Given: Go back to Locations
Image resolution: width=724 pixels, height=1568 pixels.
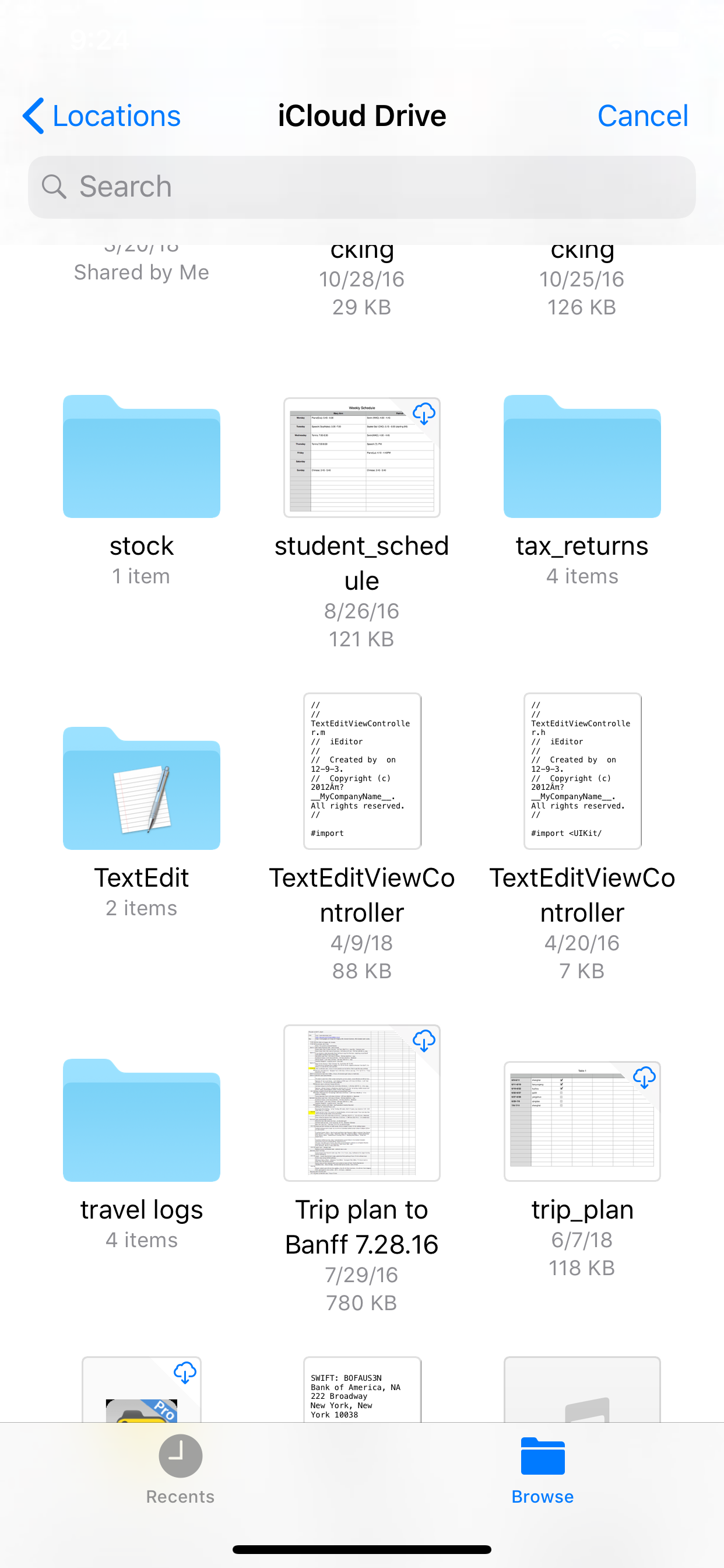Looking at the screenshot, I should tap(101, 116).
